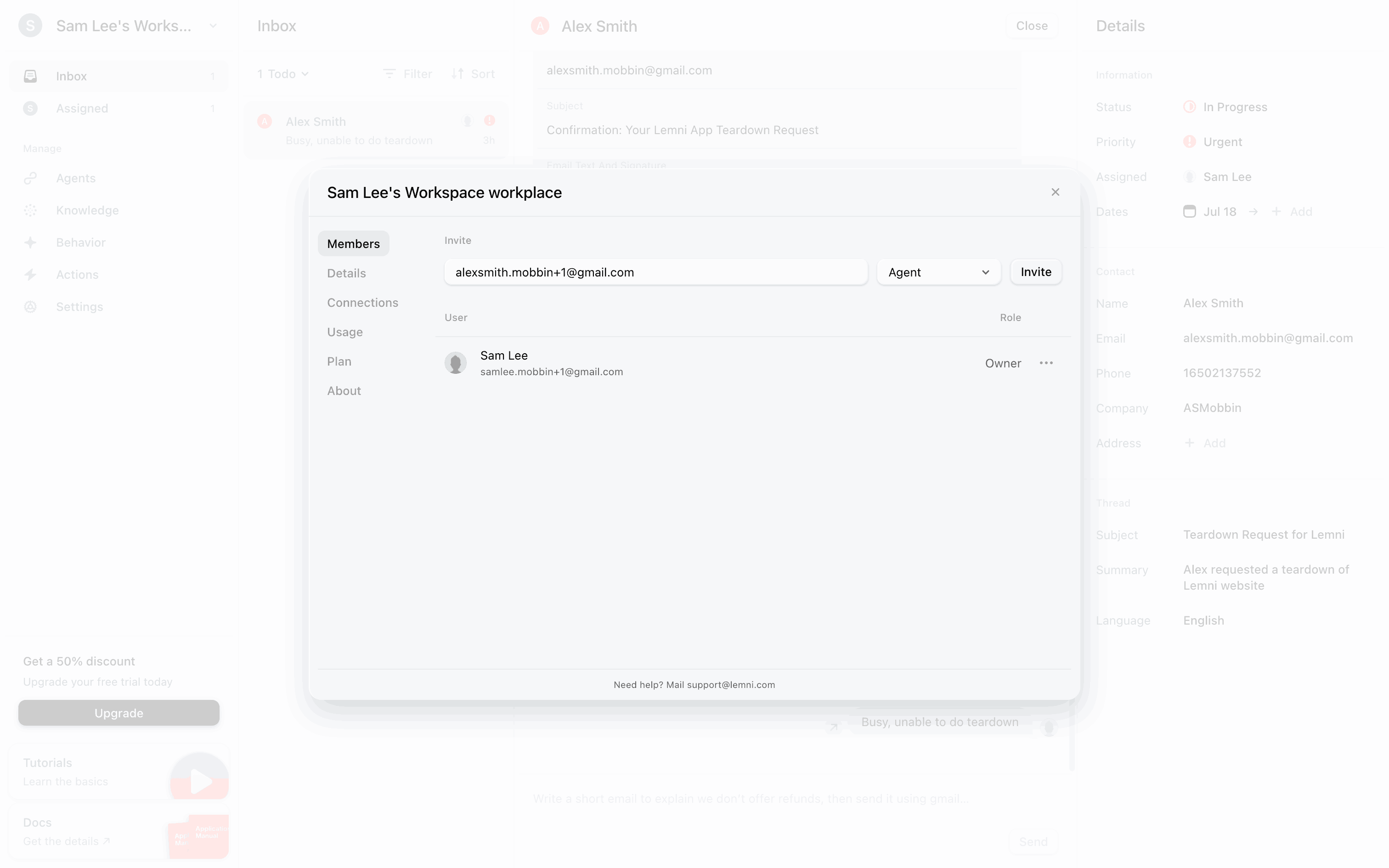Switch to the Connections tab
The image size is (1389, 868).
coord(362,303)
